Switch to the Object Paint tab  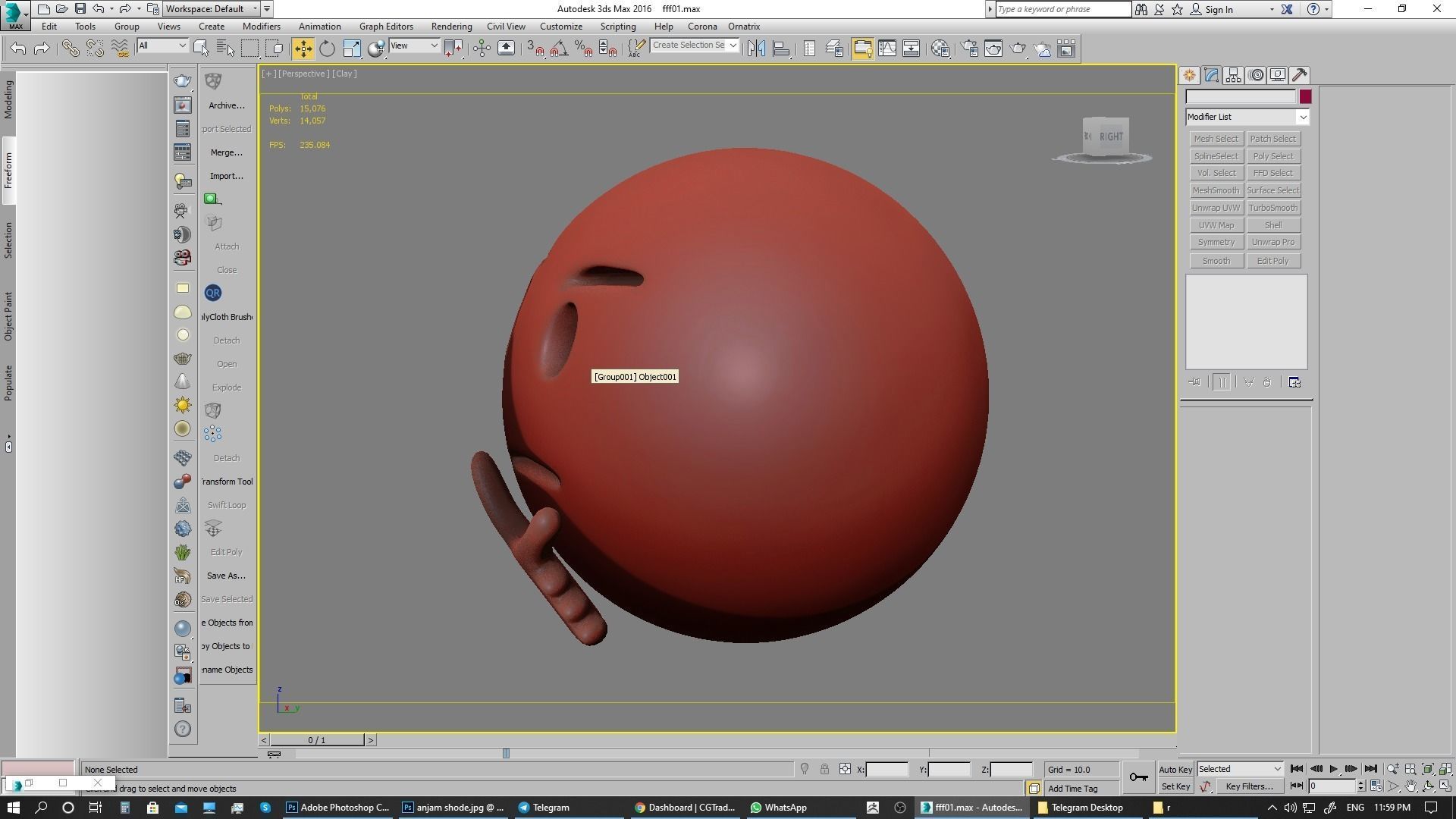8,316
